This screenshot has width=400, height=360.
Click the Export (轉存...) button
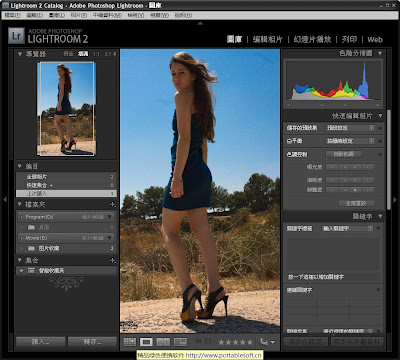[x=92, y=342]
